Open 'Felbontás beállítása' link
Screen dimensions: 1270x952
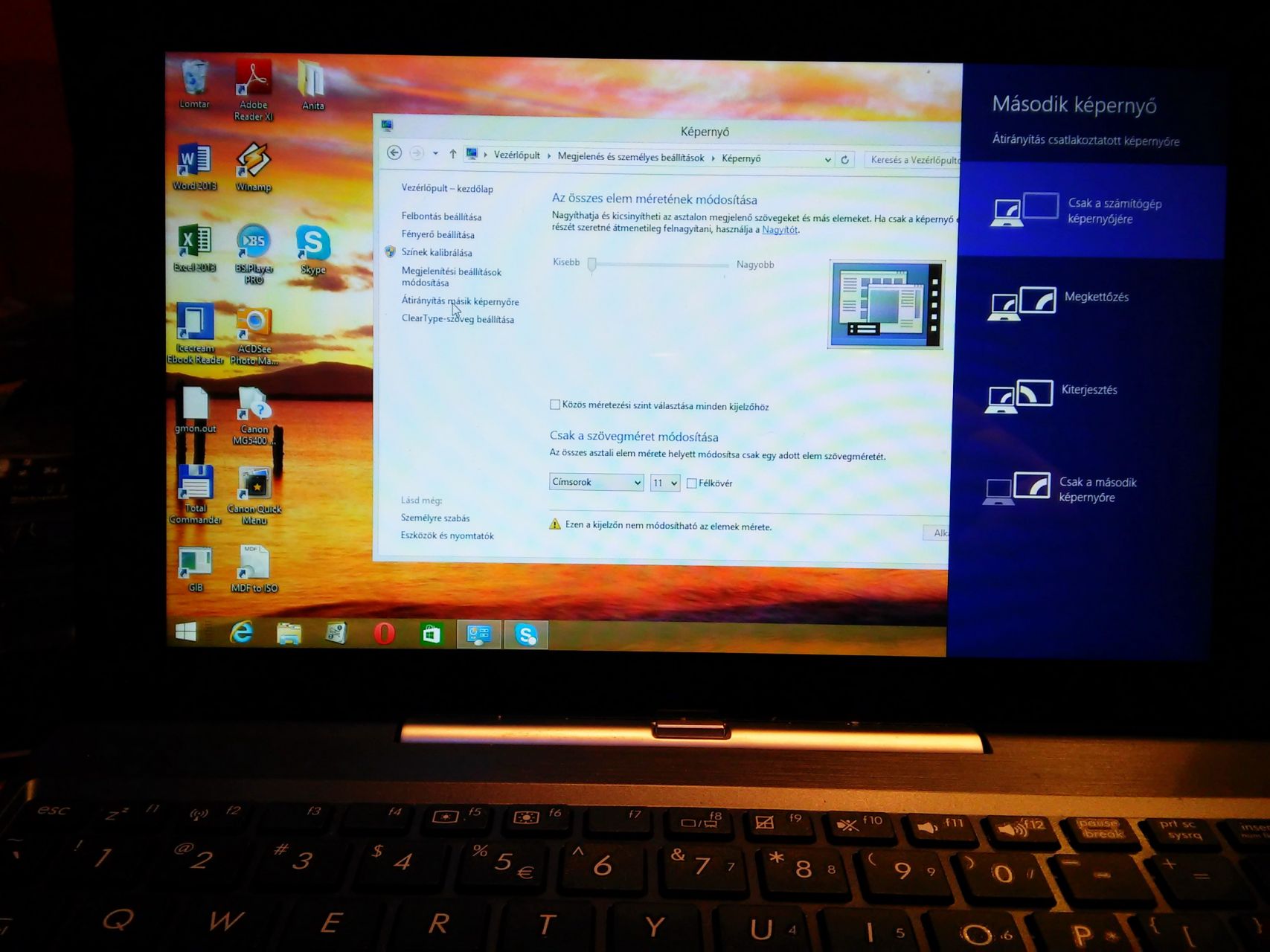pyautogui.click(x=441, y=216)
